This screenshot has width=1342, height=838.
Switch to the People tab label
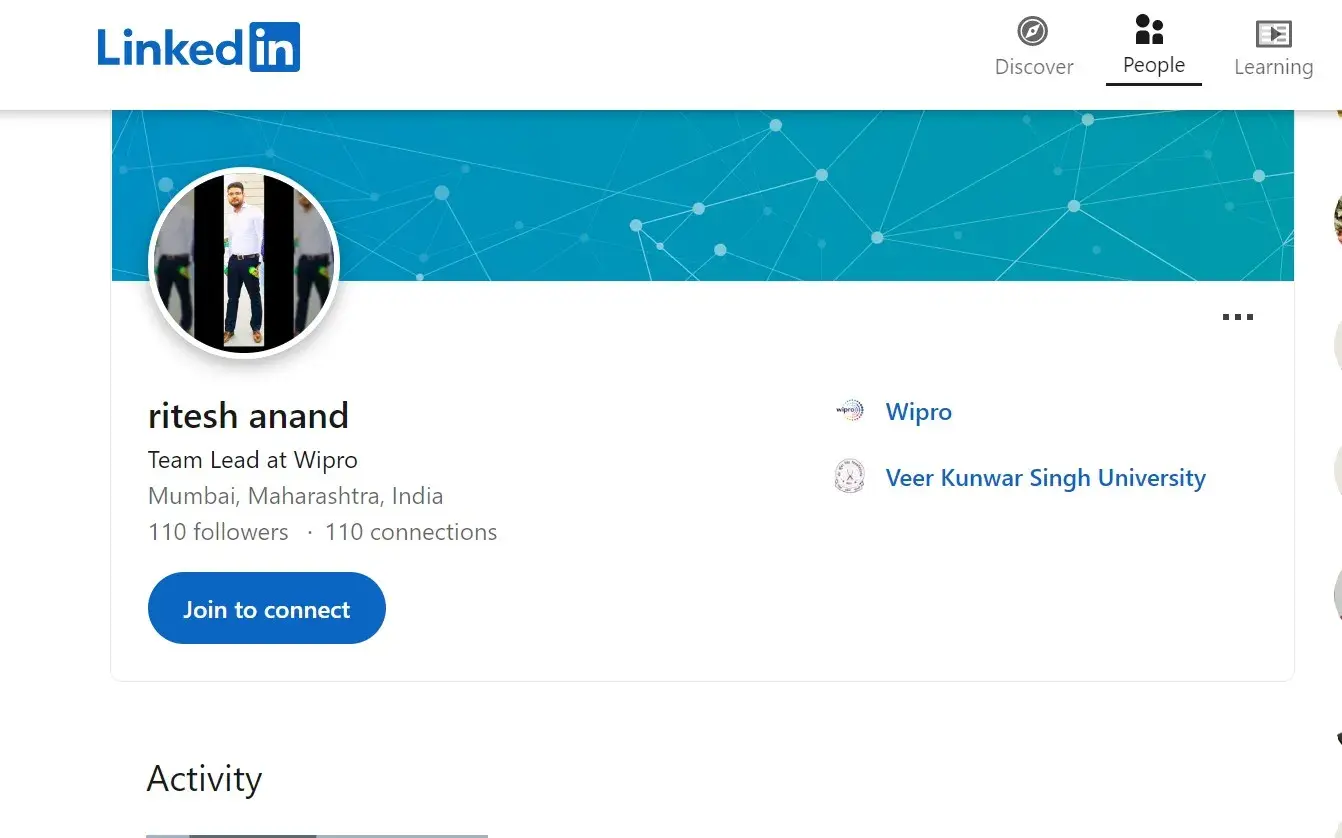pos(1153,65)
